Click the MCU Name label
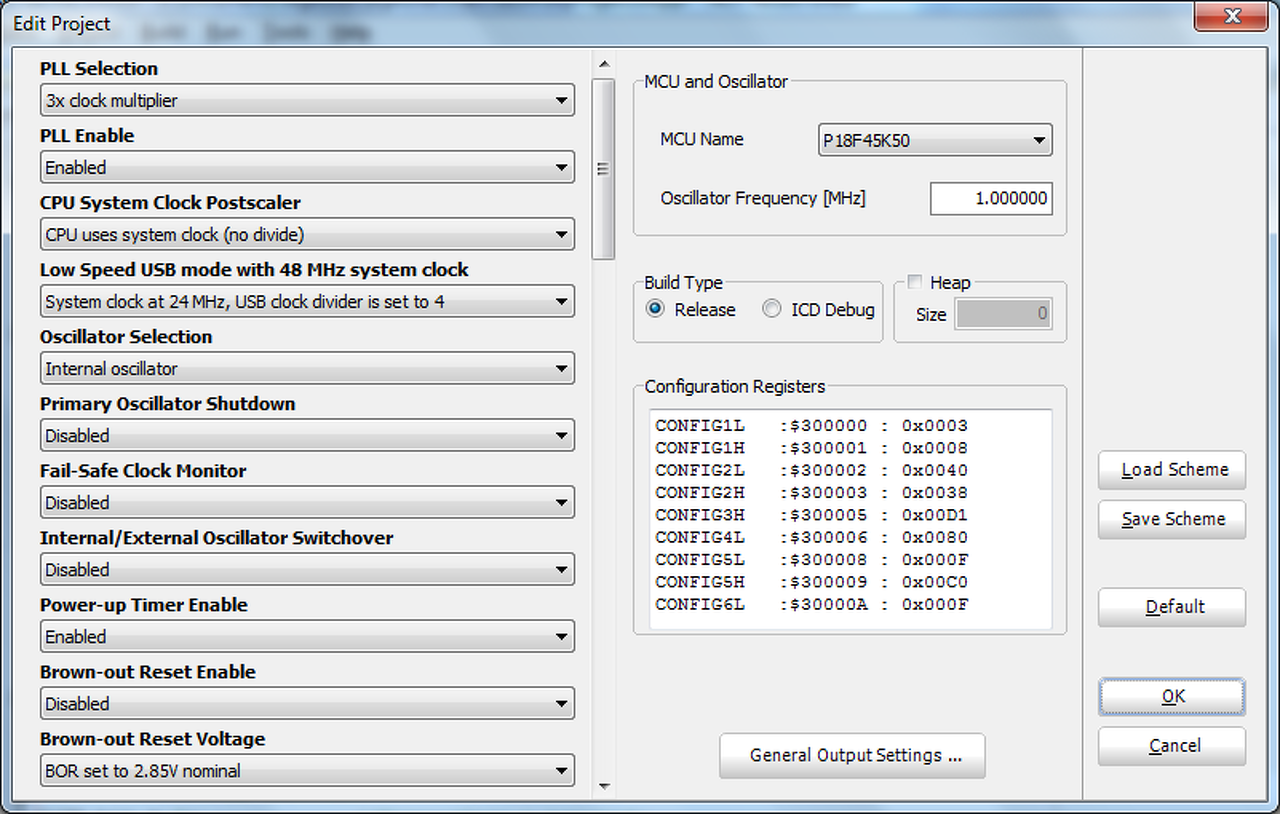 click(702, 140)
